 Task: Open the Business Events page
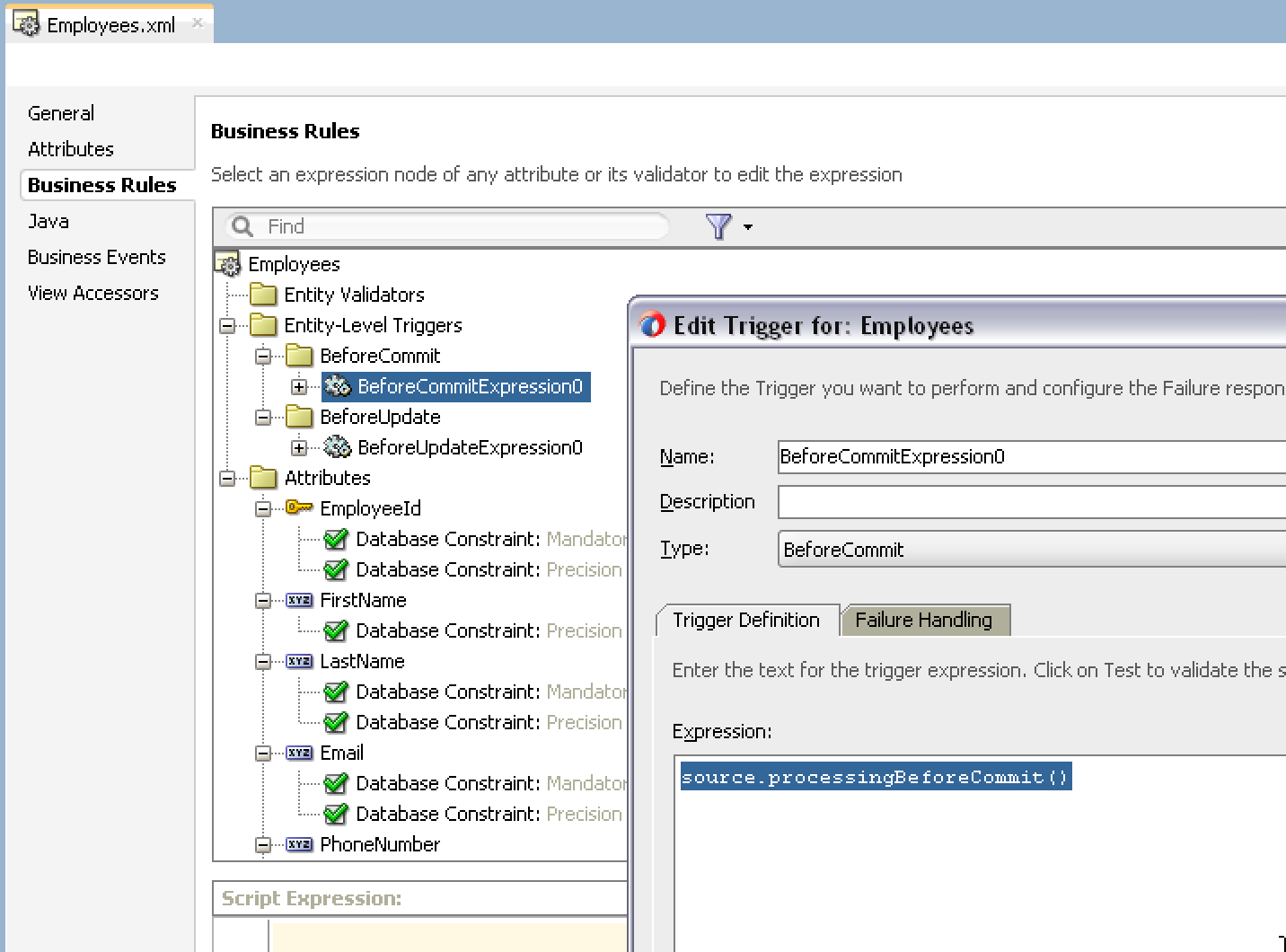tap(97, 257)
